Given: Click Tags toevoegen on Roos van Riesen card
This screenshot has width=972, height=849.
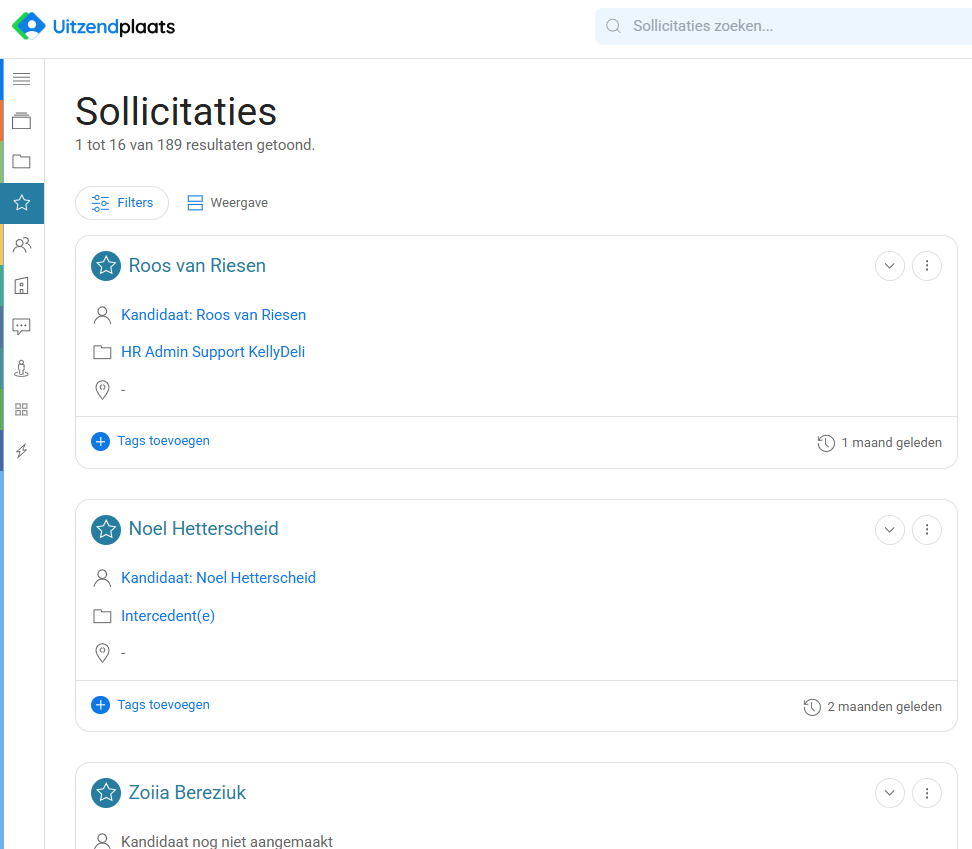Looking at the screenshot, I should coord(151,441).
